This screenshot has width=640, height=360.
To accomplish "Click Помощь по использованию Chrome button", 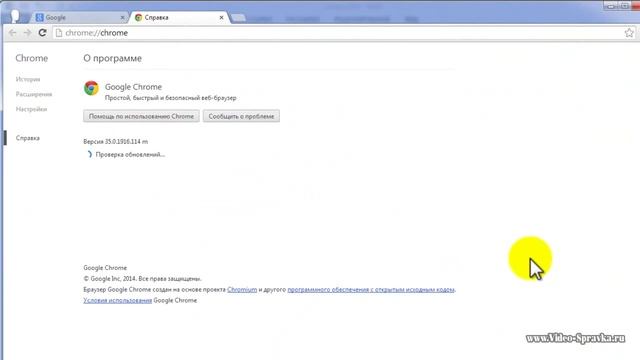I will [141, 116].
